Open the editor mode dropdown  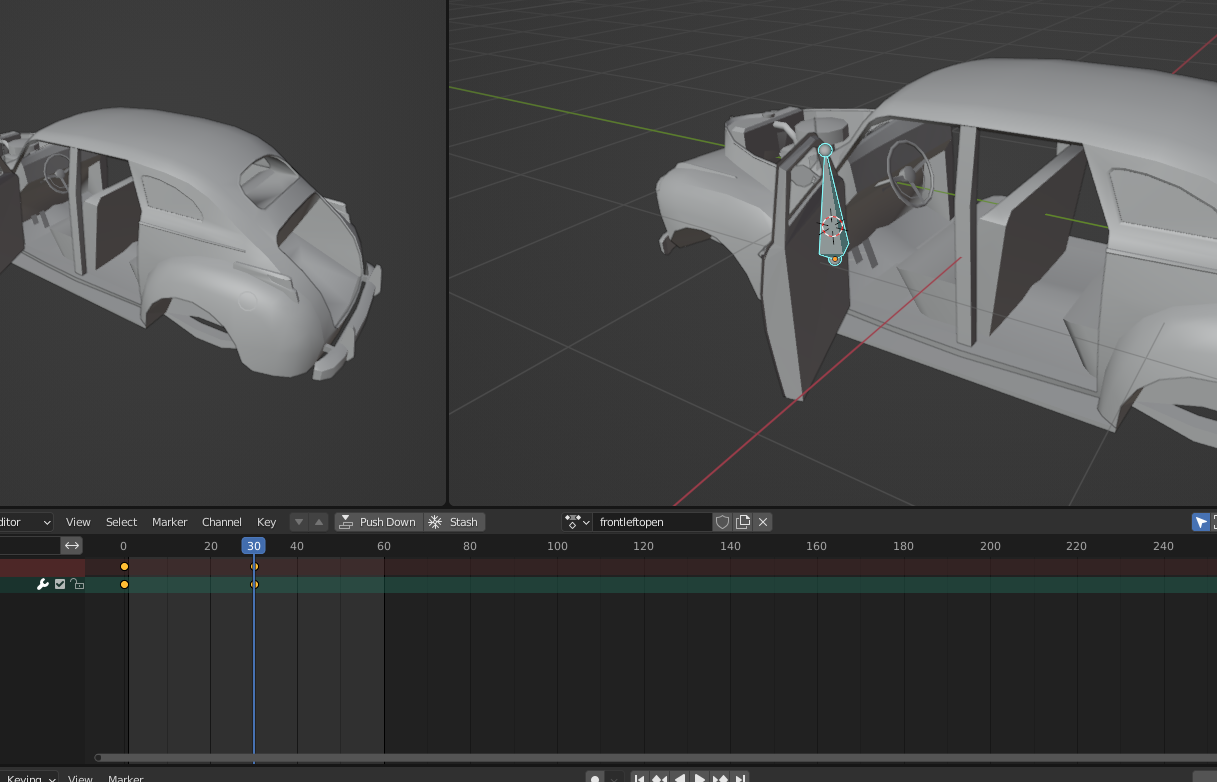click(26, 522)
